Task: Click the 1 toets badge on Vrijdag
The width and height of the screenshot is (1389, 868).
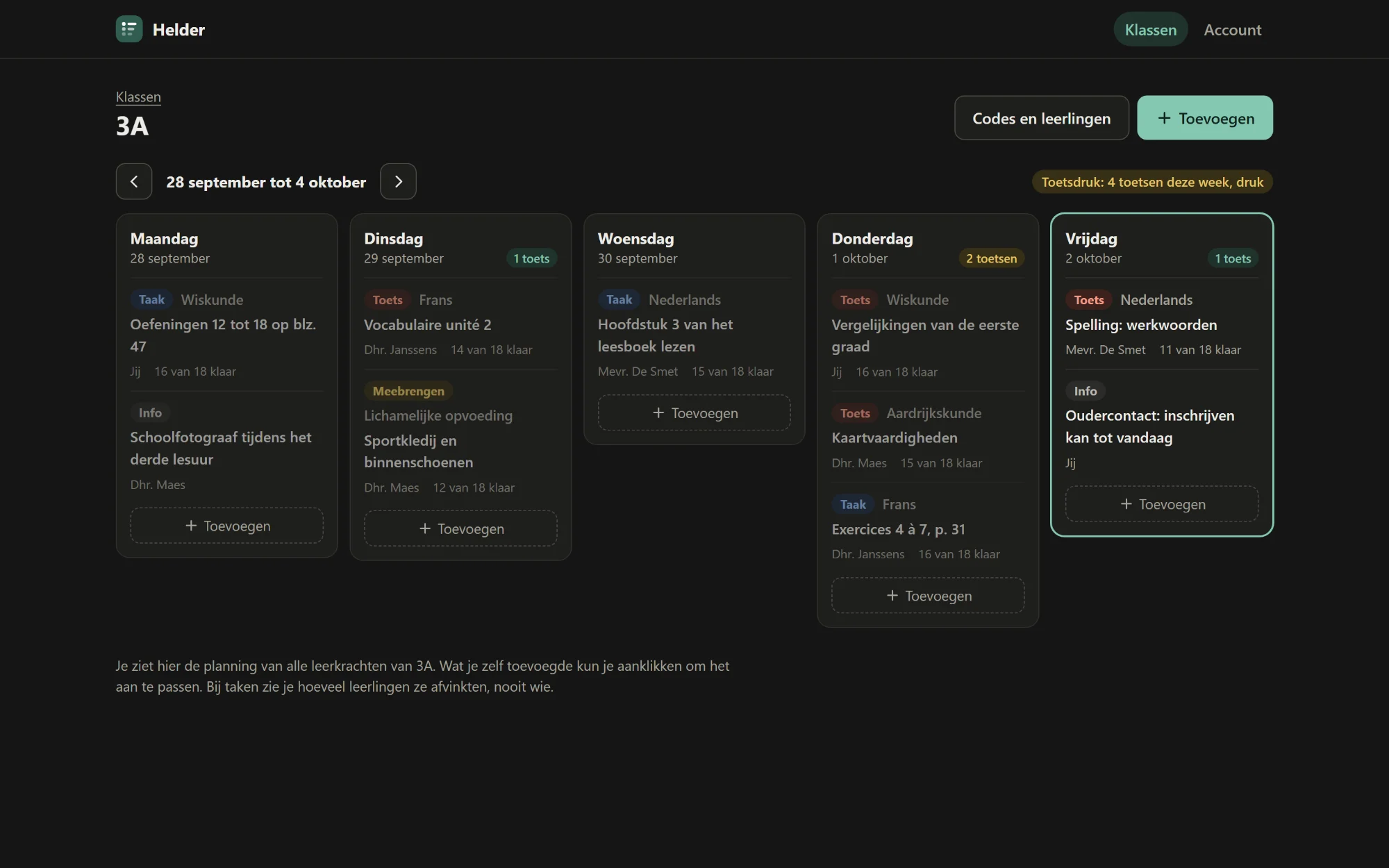Action: [1233, 258]
